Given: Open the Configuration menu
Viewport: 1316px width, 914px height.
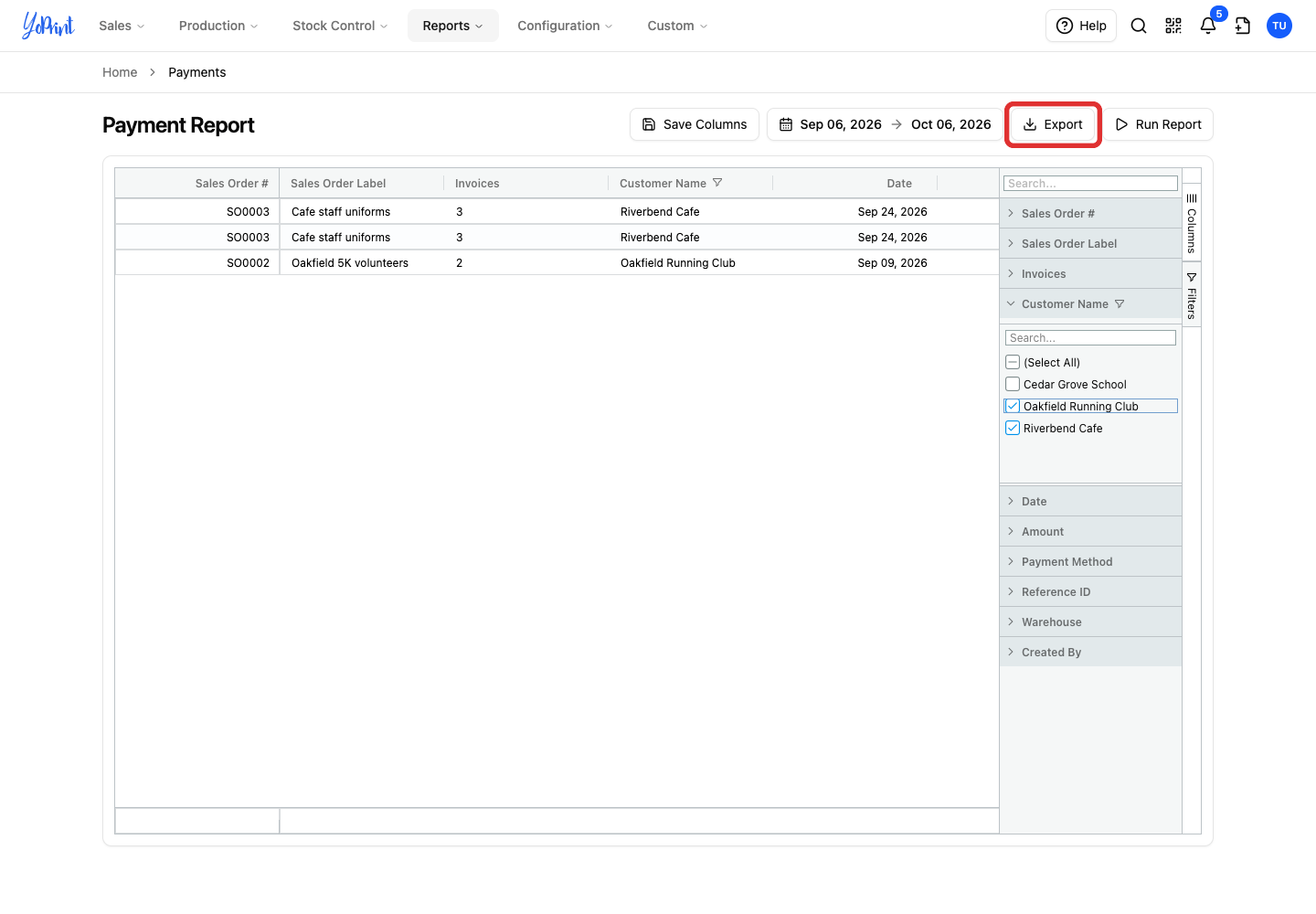Looking at the screenshot, I should (565, 26).
